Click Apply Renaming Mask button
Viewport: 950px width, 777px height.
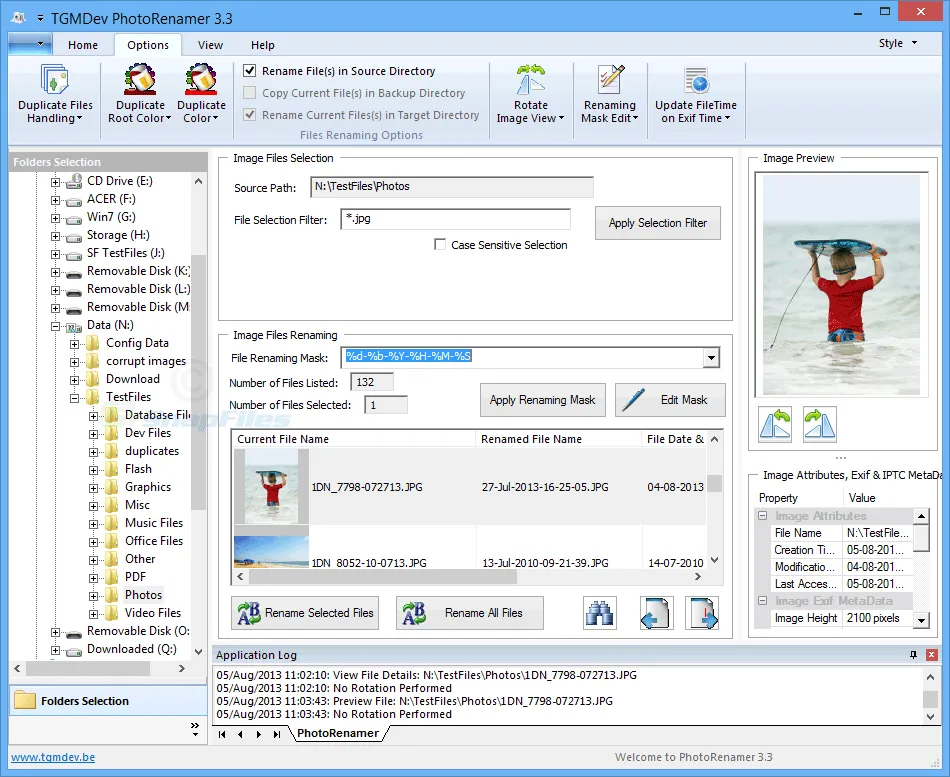pyautogui.click(x=542, y=400)
